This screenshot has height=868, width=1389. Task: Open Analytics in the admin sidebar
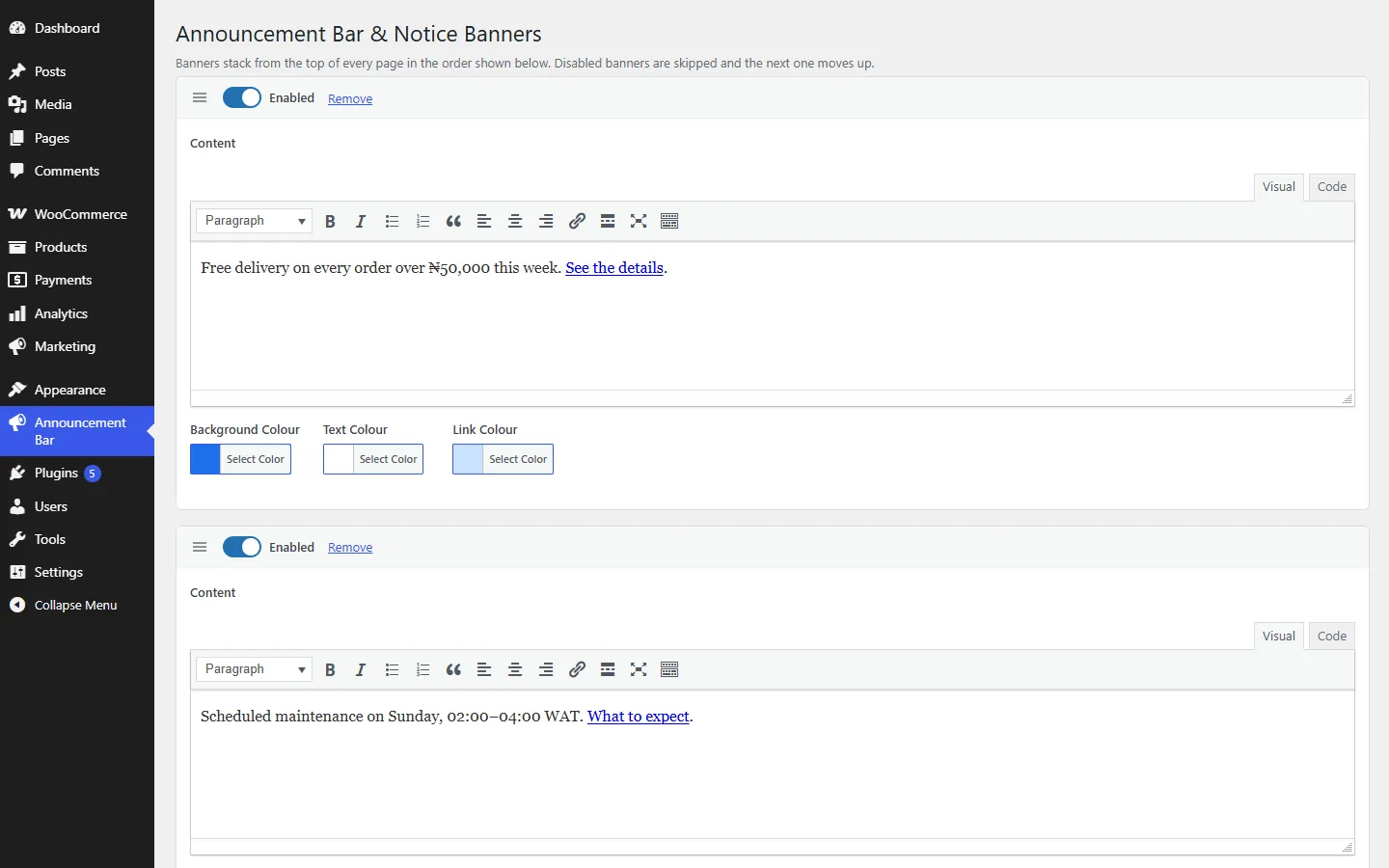coord(77,313)
